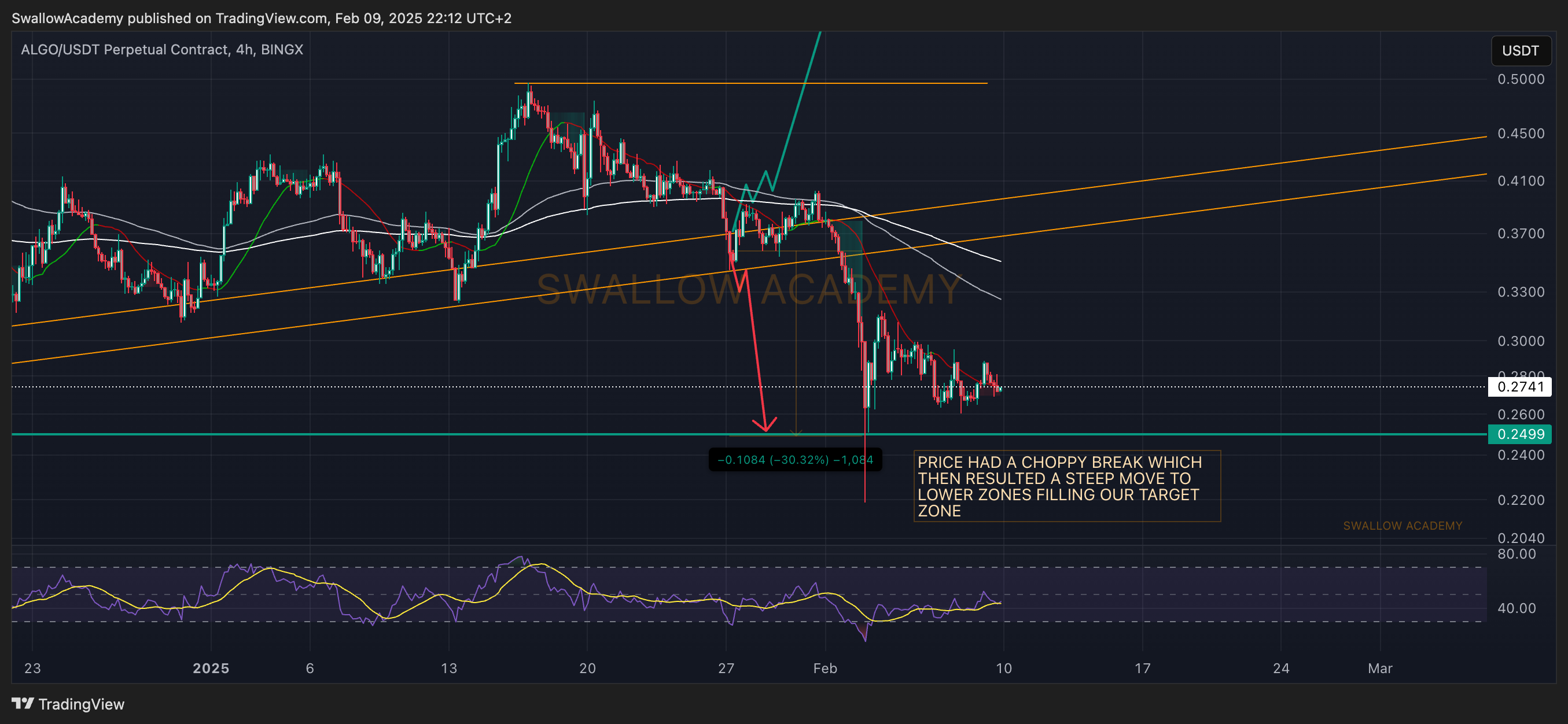The height and width of the screenshot is (724, 1568).
Task: Click the date label 23 on time axis
Action: pyautogui.click(x=32, y=668)
